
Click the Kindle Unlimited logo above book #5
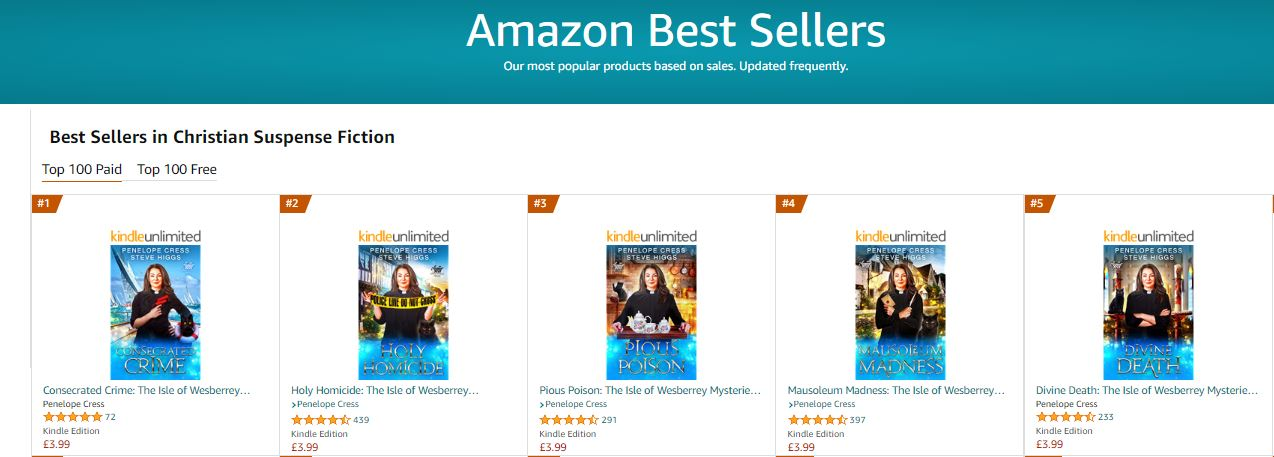1148,236
